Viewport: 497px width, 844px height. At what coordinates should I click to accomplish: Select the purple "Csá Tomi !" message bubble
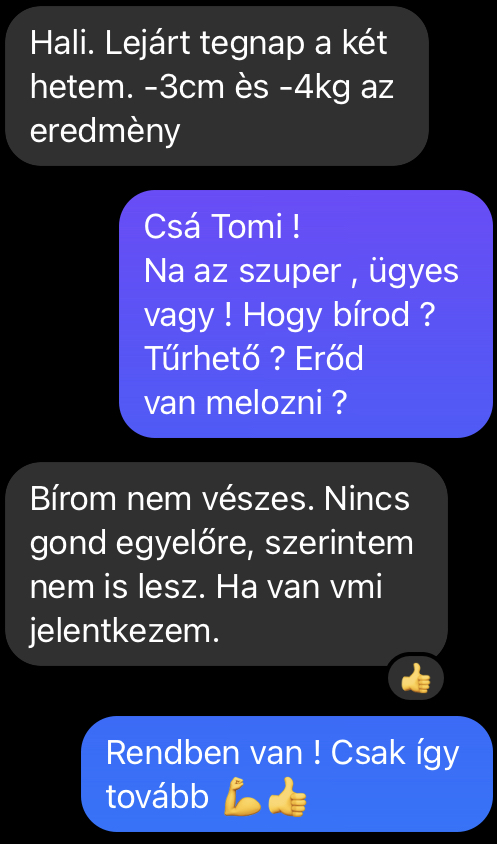tap(306, 314)
